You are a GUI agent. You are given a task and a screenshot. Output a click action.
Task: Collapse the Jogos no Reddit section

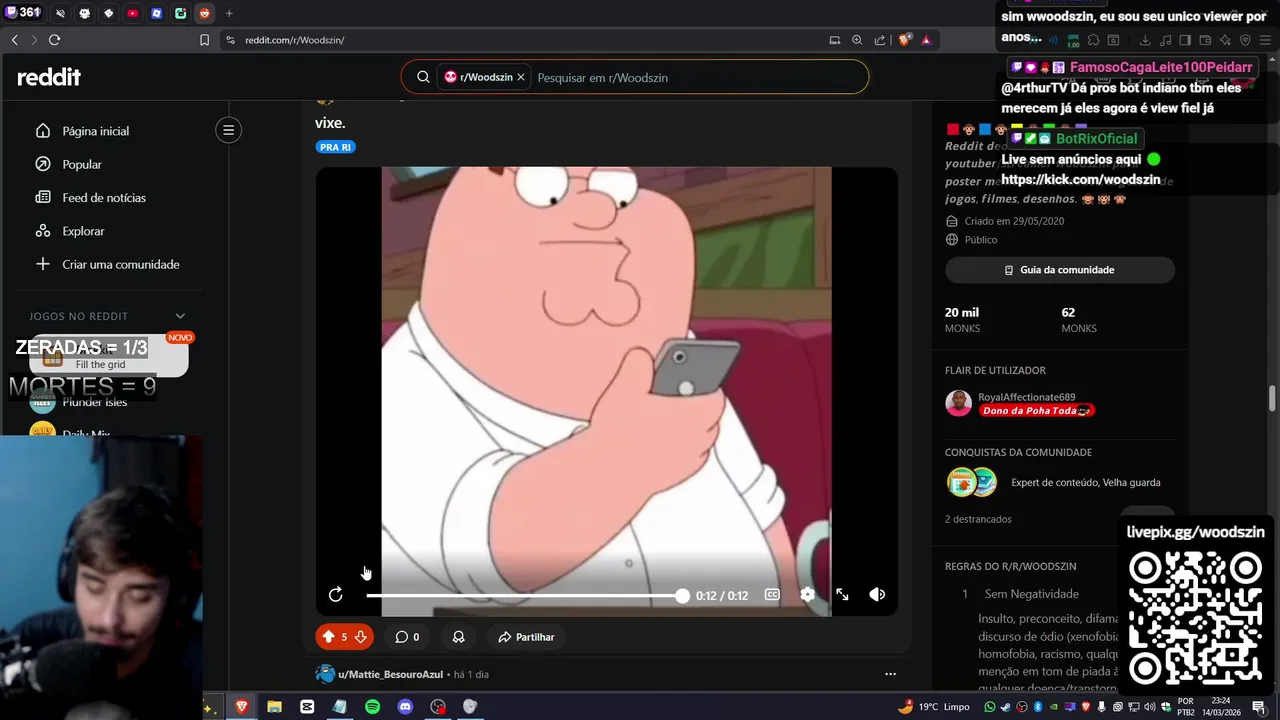coord(180,316)
